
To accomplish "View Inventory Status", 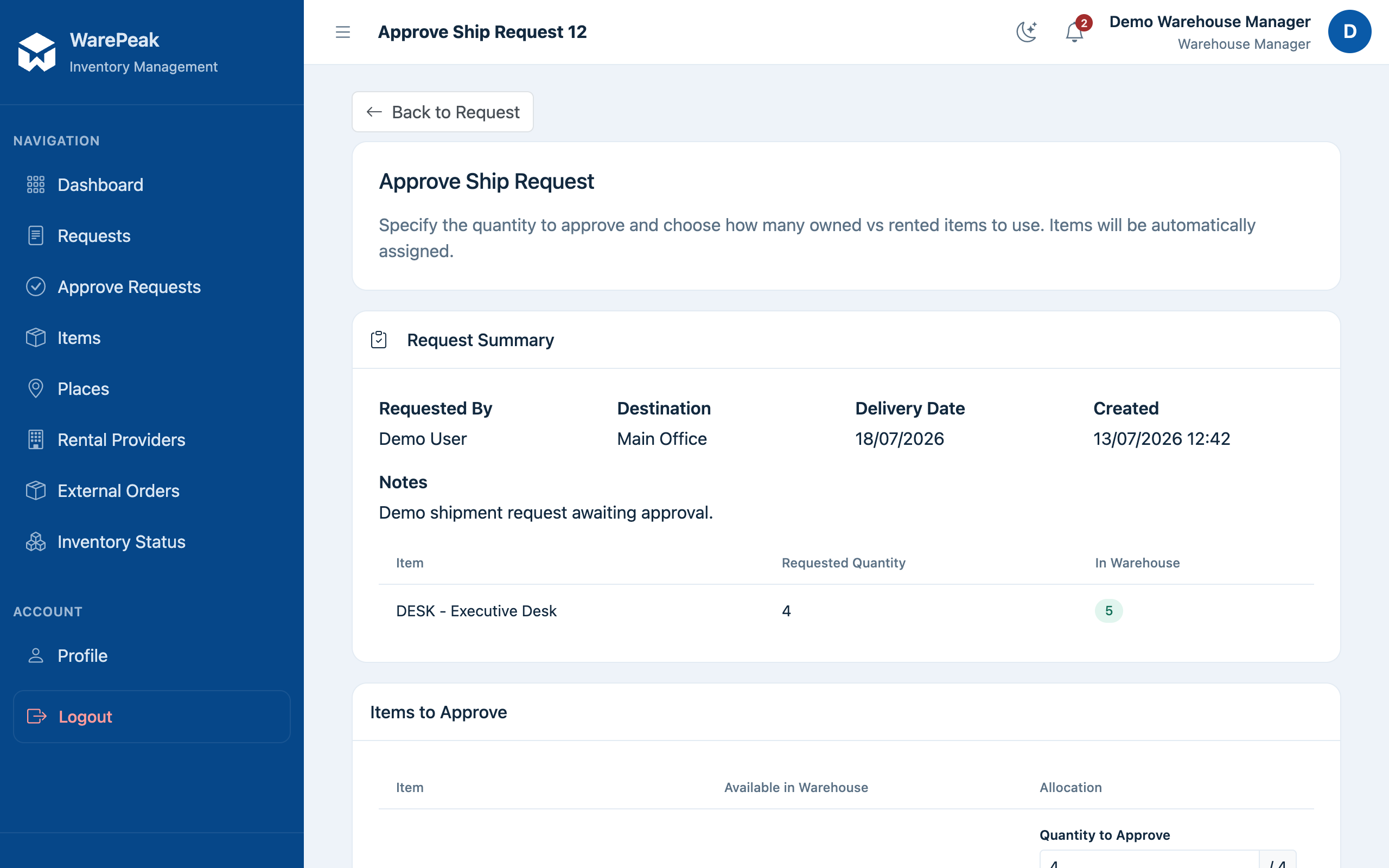I will tap(151, 542).
